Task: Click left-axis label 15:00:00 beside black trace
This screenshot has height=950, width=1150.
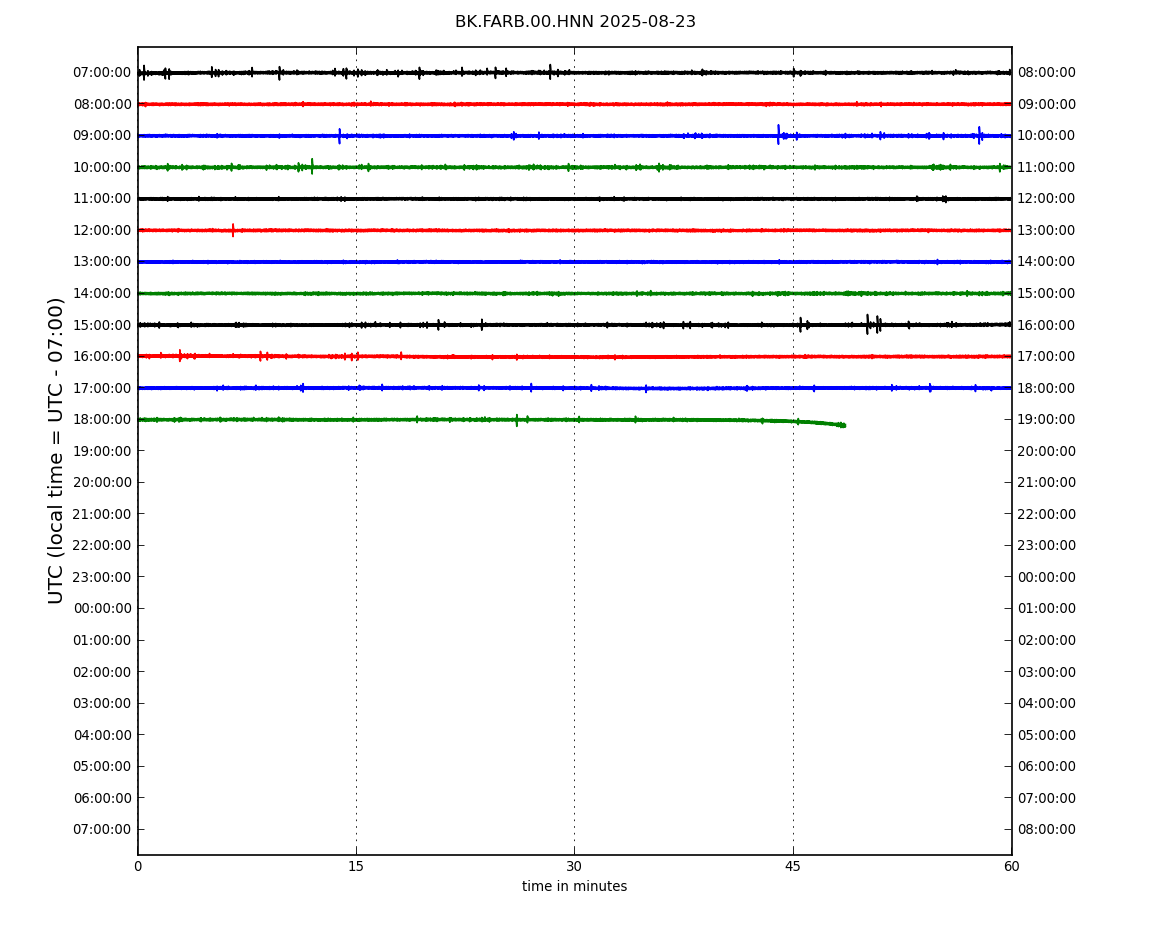Action: 102,325
